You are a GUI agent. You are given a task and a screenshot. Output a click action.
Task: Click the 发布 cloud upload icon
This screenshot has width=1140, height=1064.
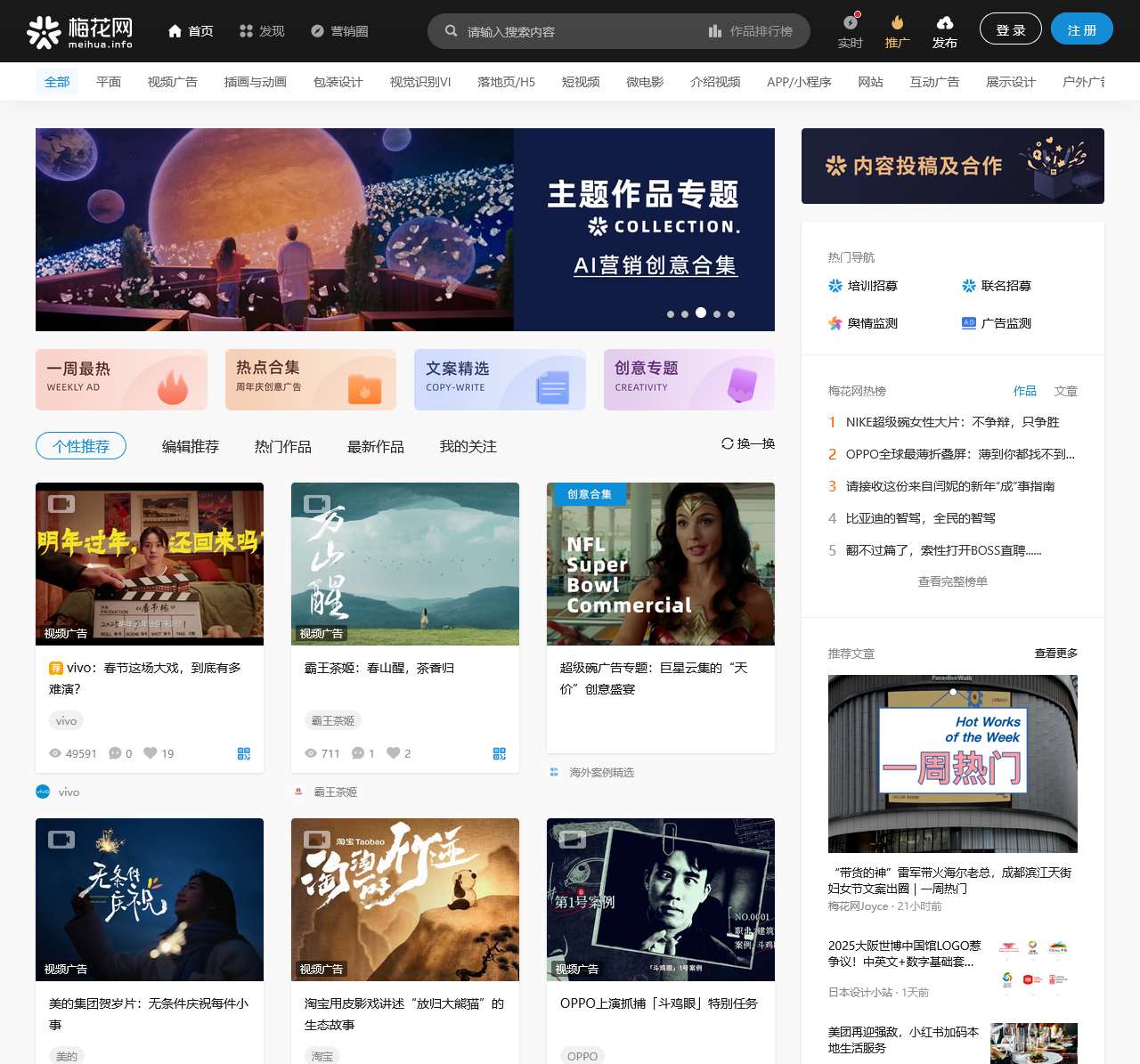(x=944, y=22)
